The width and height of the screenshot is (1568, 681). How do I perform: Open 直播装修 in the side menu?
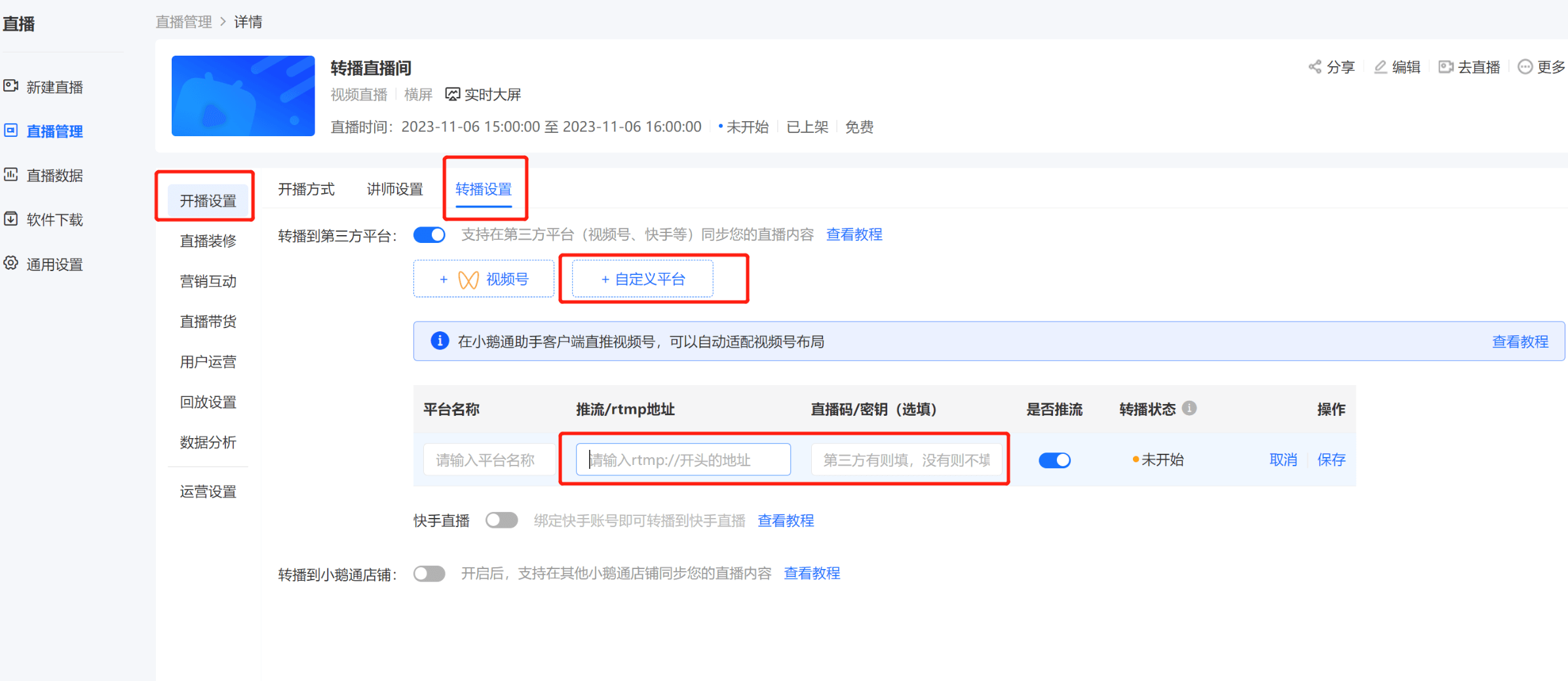pyautogui.click(x=208, y=241)
